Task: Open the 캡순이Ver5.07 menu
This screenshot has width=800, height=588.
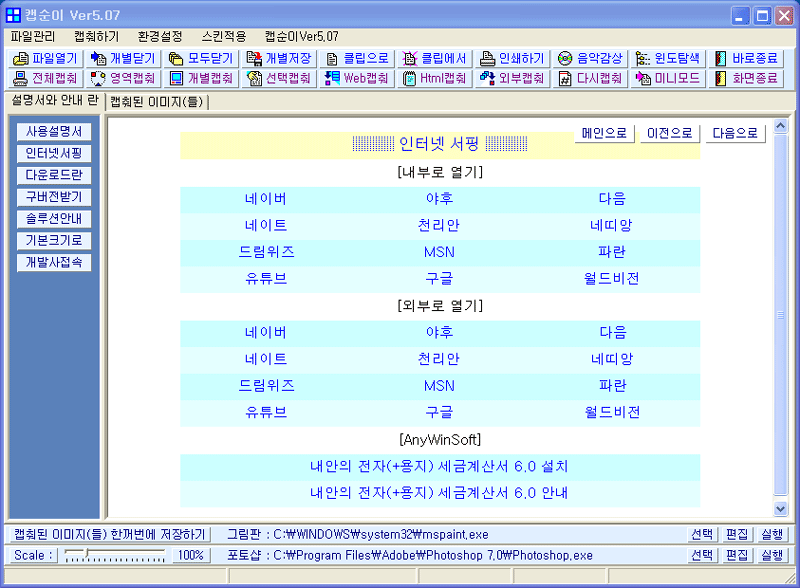Action: coord(302,36)
